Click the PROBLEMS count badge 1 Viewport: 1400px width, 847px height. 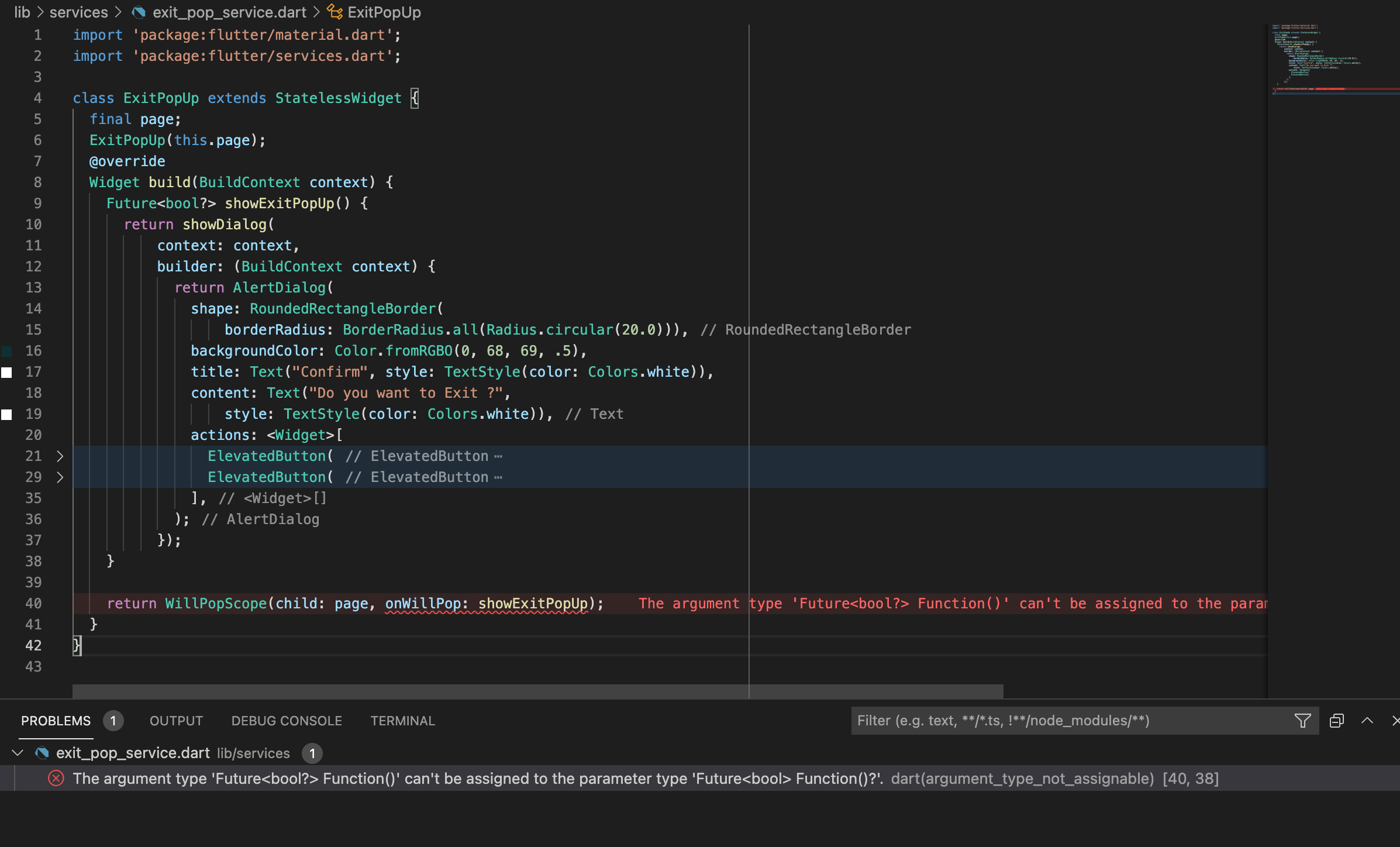[113, 721]
